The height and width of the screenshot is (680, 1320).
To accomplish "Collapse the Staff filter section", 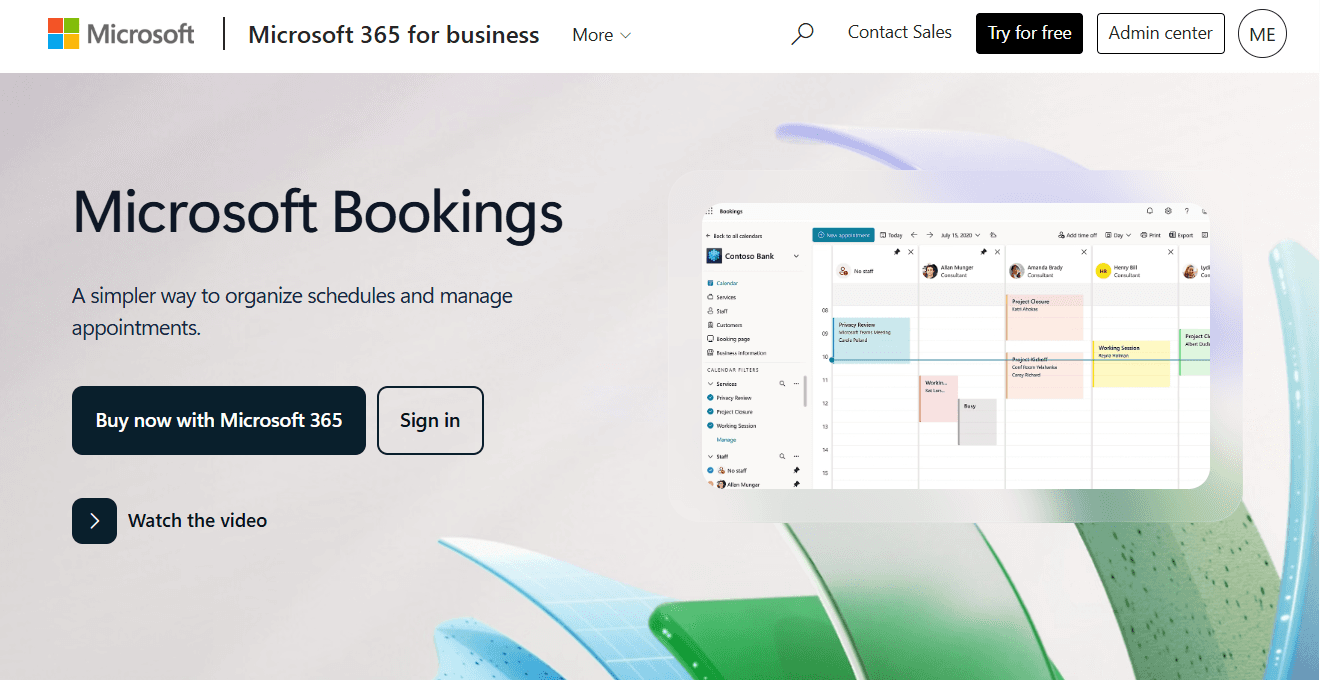I will [x=710, y=456].
